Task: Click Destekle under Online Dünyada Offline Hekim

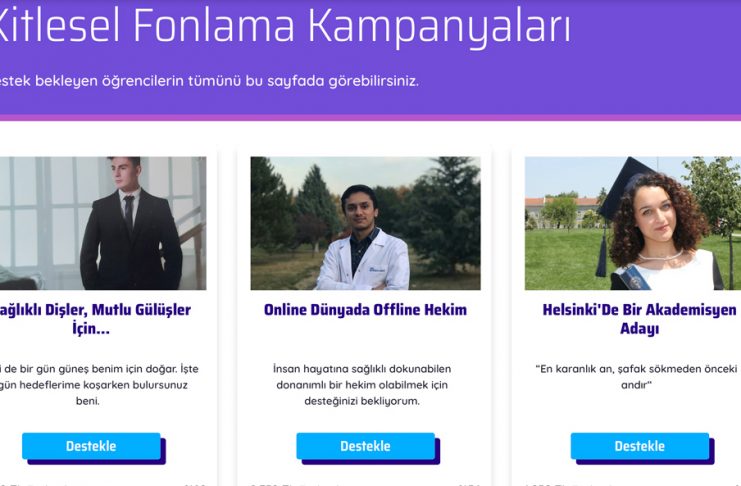Action: click(365, 446)
